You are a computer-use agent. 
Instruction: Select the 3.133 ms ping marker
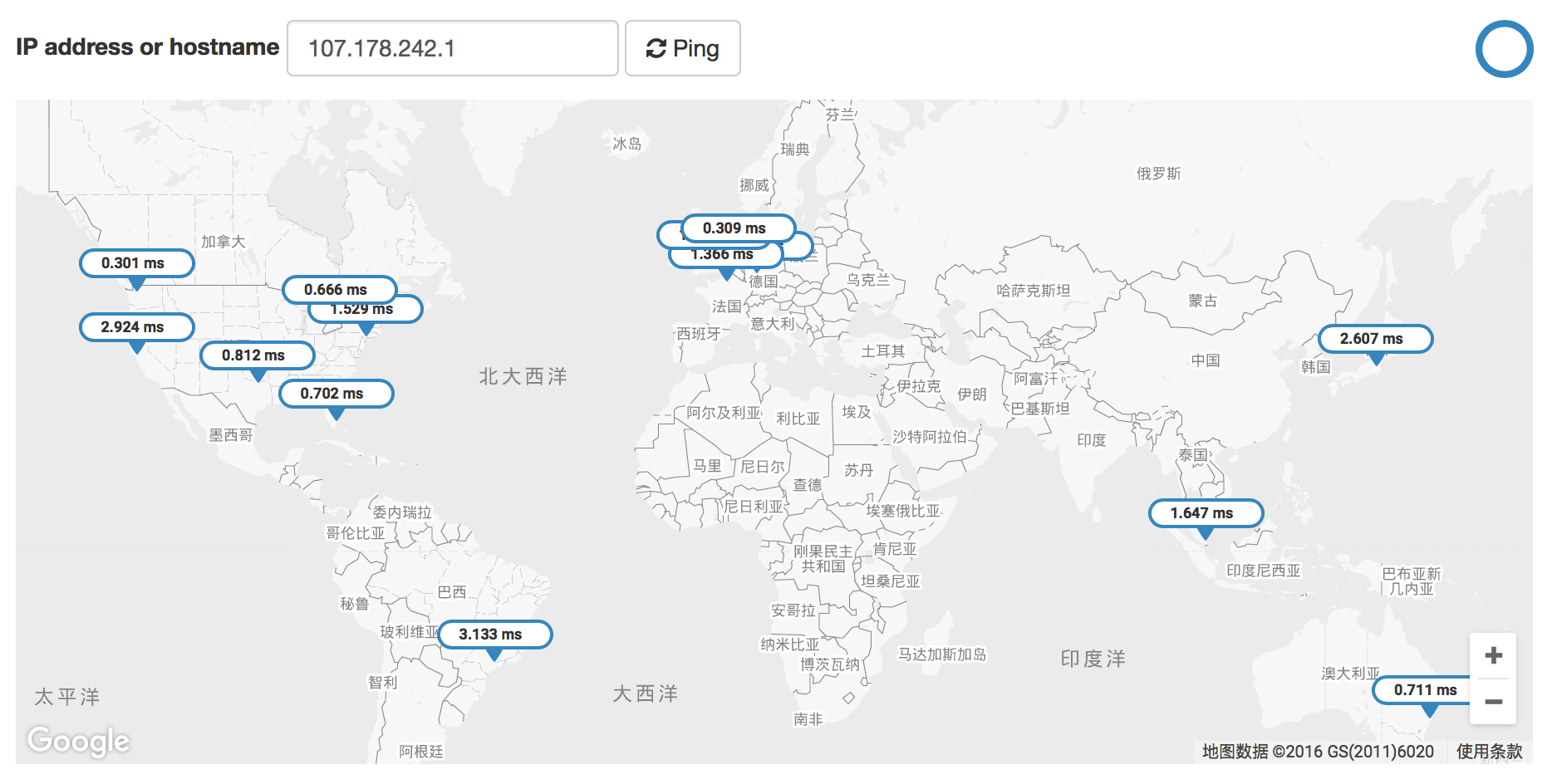click(494, 635)
